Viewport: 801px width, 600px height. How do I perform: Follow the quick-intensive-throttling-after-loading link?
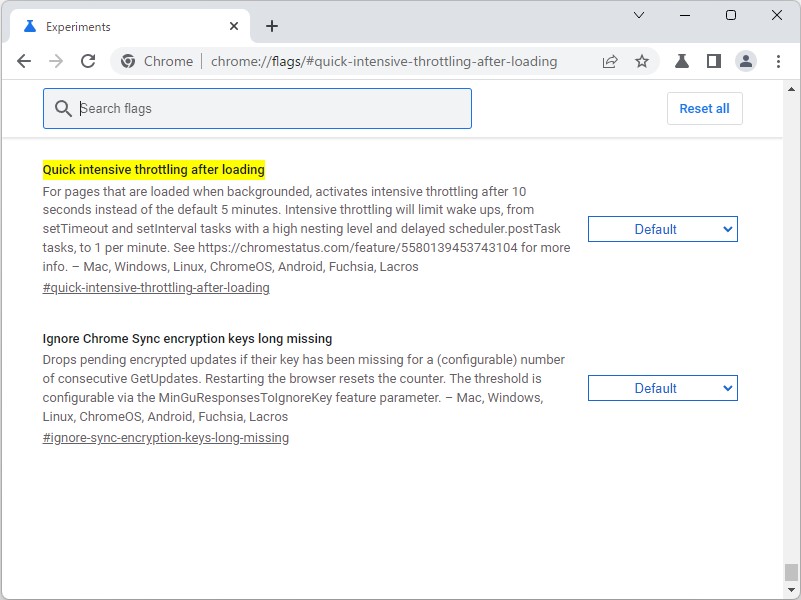(155, 287)
